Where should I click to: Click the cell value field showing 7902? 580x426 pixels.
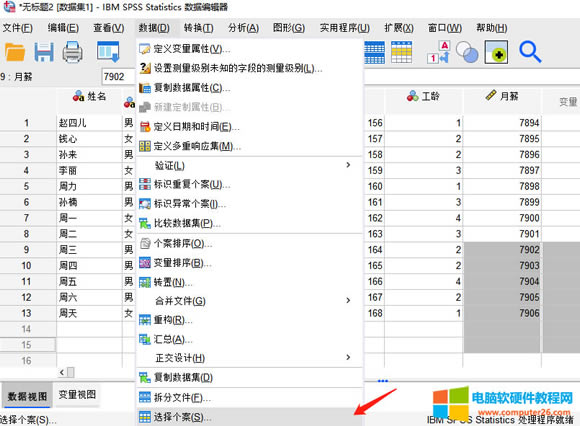(x=118, y=77)
